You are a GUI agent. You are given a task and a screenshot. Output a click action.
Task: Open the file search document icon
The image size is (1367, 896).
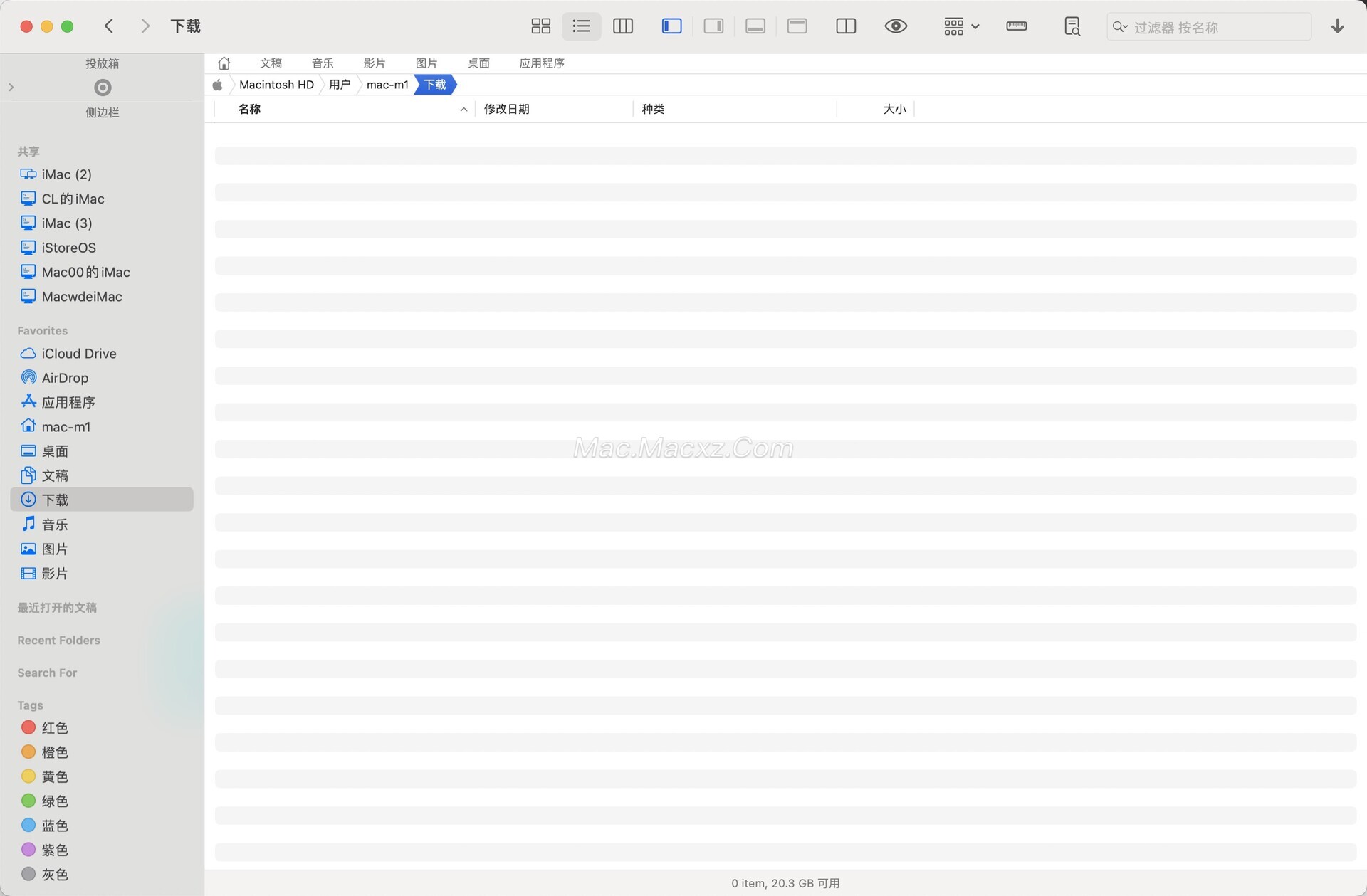pyautogui.click(x=1072, y=26)
